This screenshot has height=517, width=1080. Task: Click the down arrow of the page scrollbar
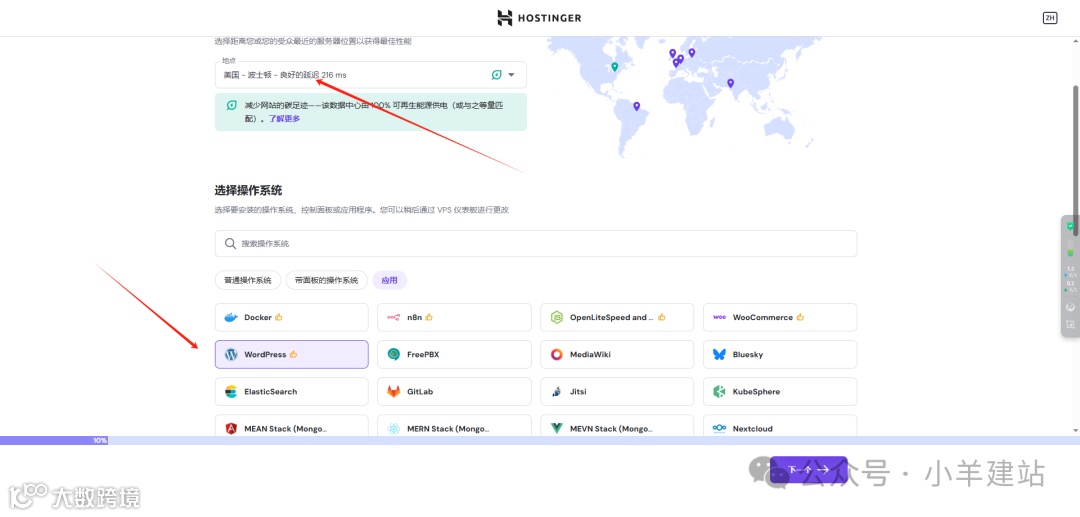pyautogui.click(x=1075, y=430)
